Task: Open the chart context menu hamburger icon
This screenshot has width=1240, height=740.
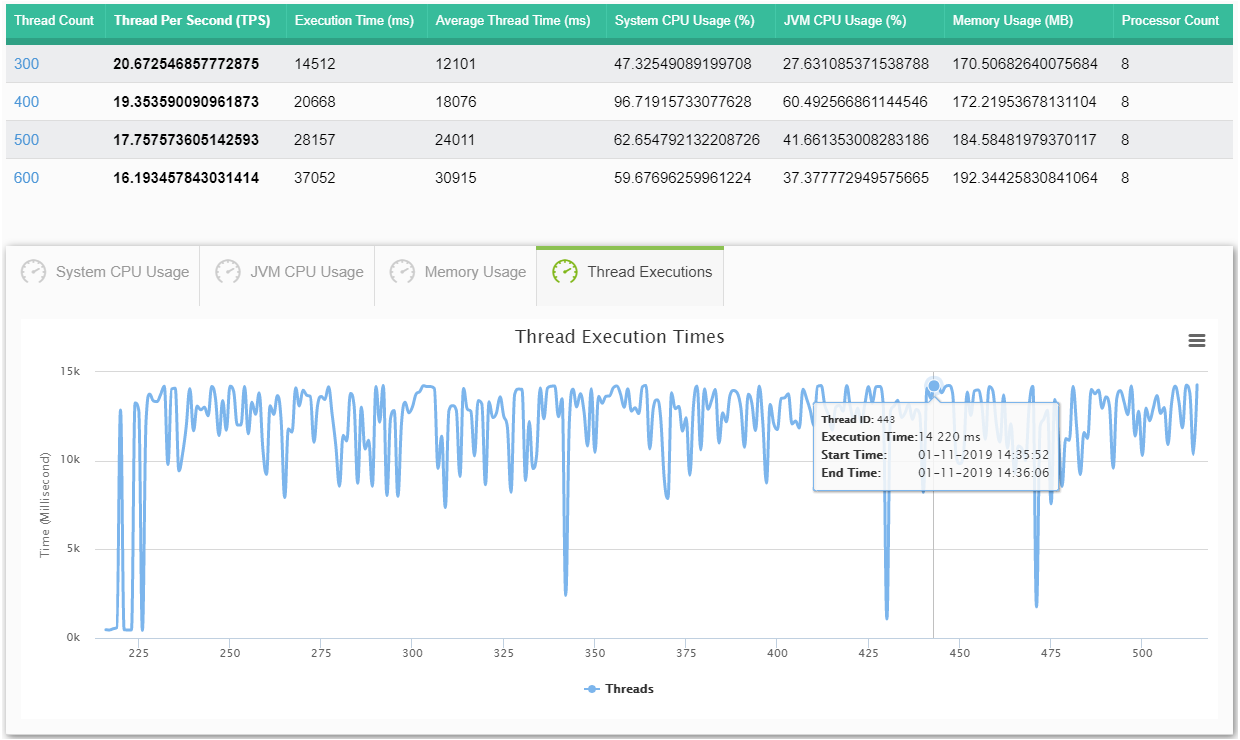Action: click(x=1196, y=341)
